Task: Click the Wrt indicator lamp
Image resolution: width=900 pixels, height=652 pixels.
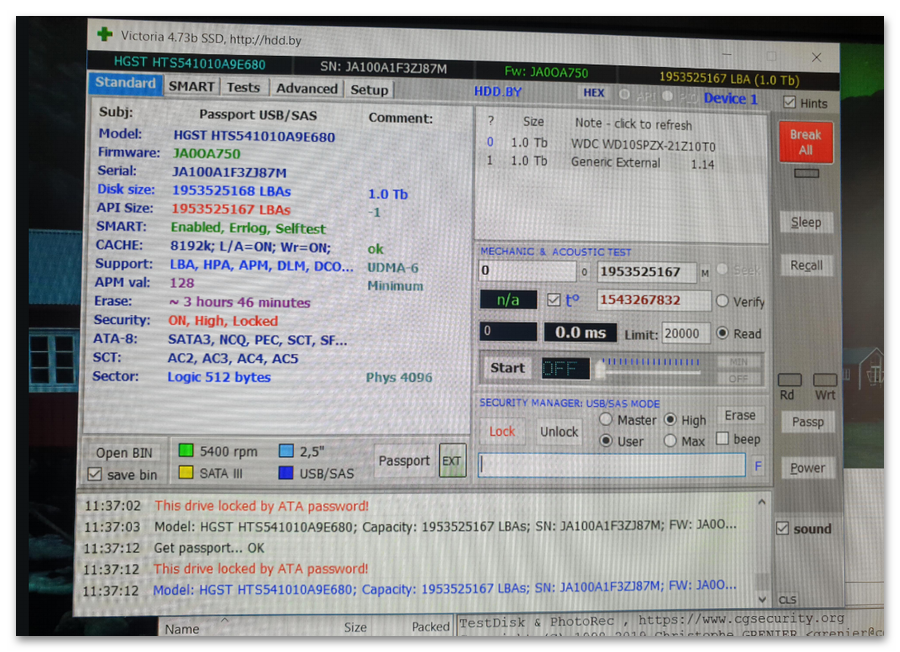Action: click(825, 380)
